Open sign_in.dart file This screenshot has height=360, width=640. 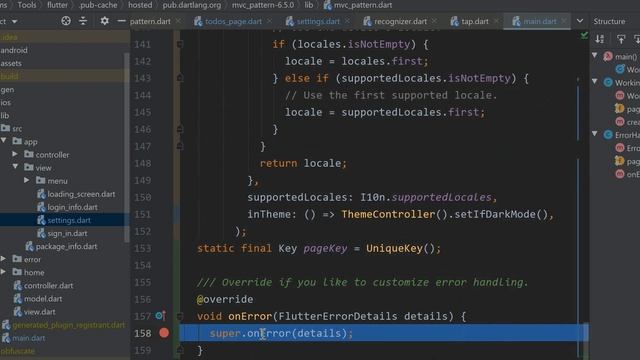coord(67,233)
